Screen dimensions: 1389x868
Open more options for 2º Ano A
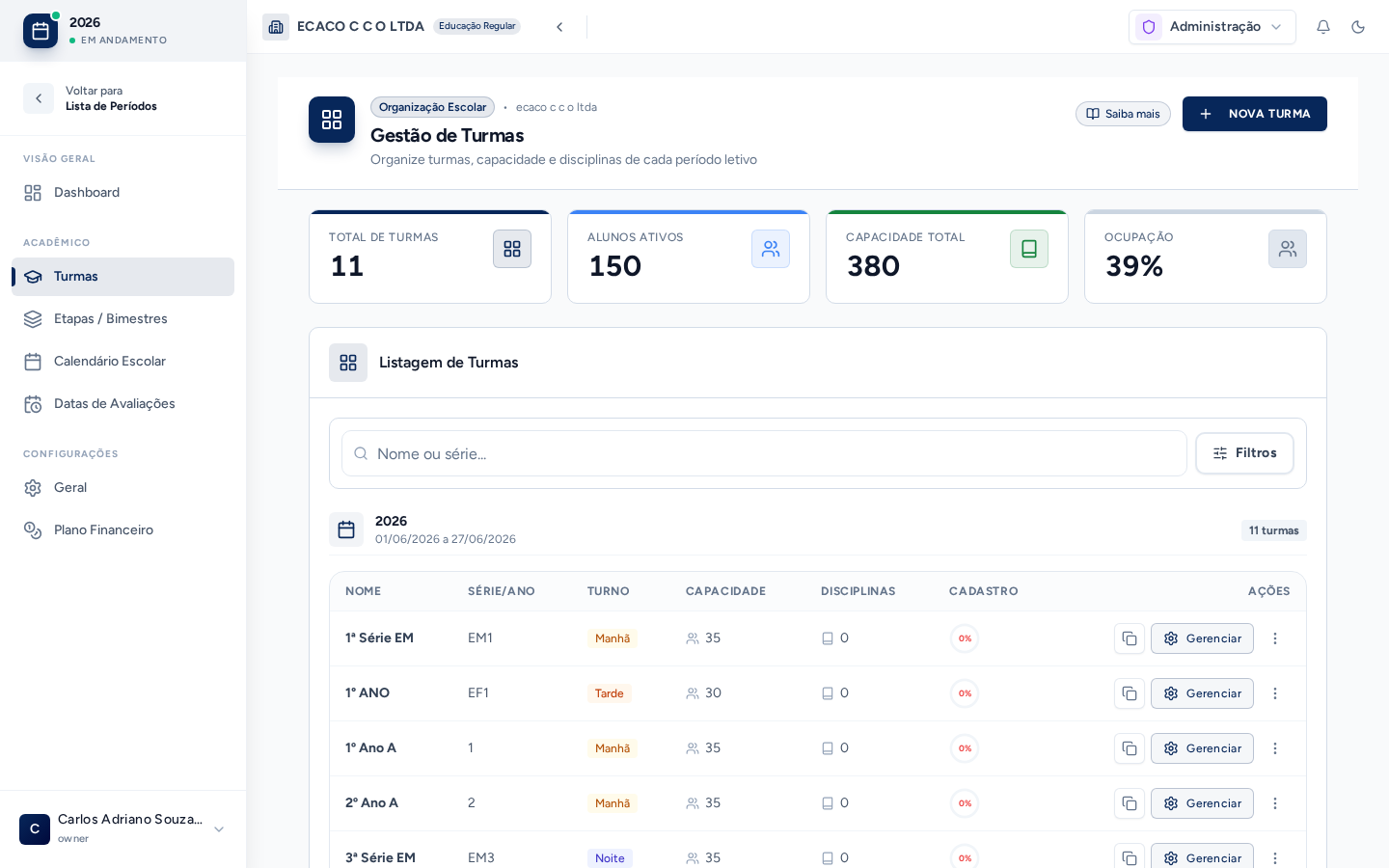pos(1275,803)
